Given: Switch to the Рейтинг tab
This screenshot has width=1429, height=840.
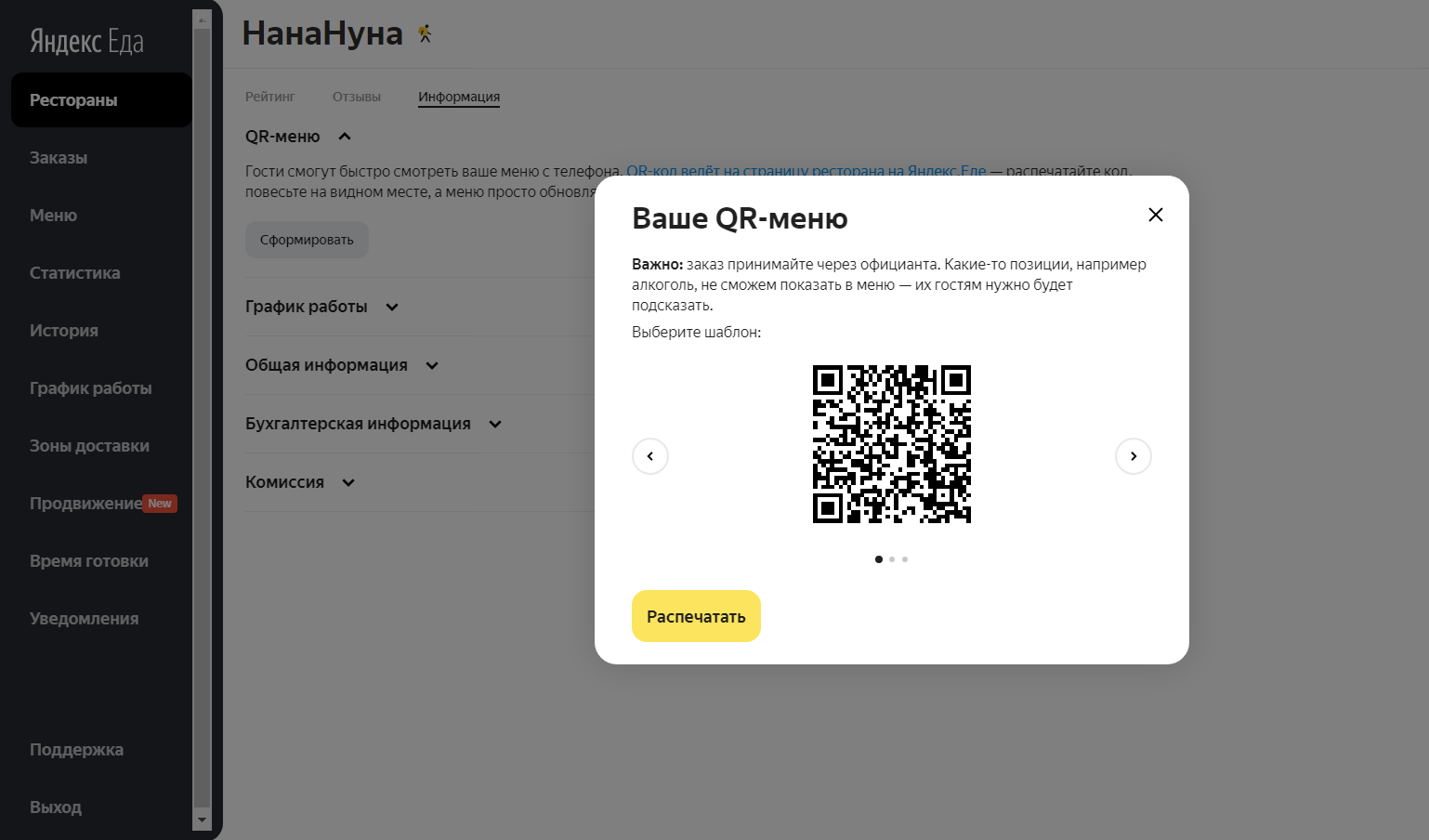Looking at the screenshot, I should point(269,97).
